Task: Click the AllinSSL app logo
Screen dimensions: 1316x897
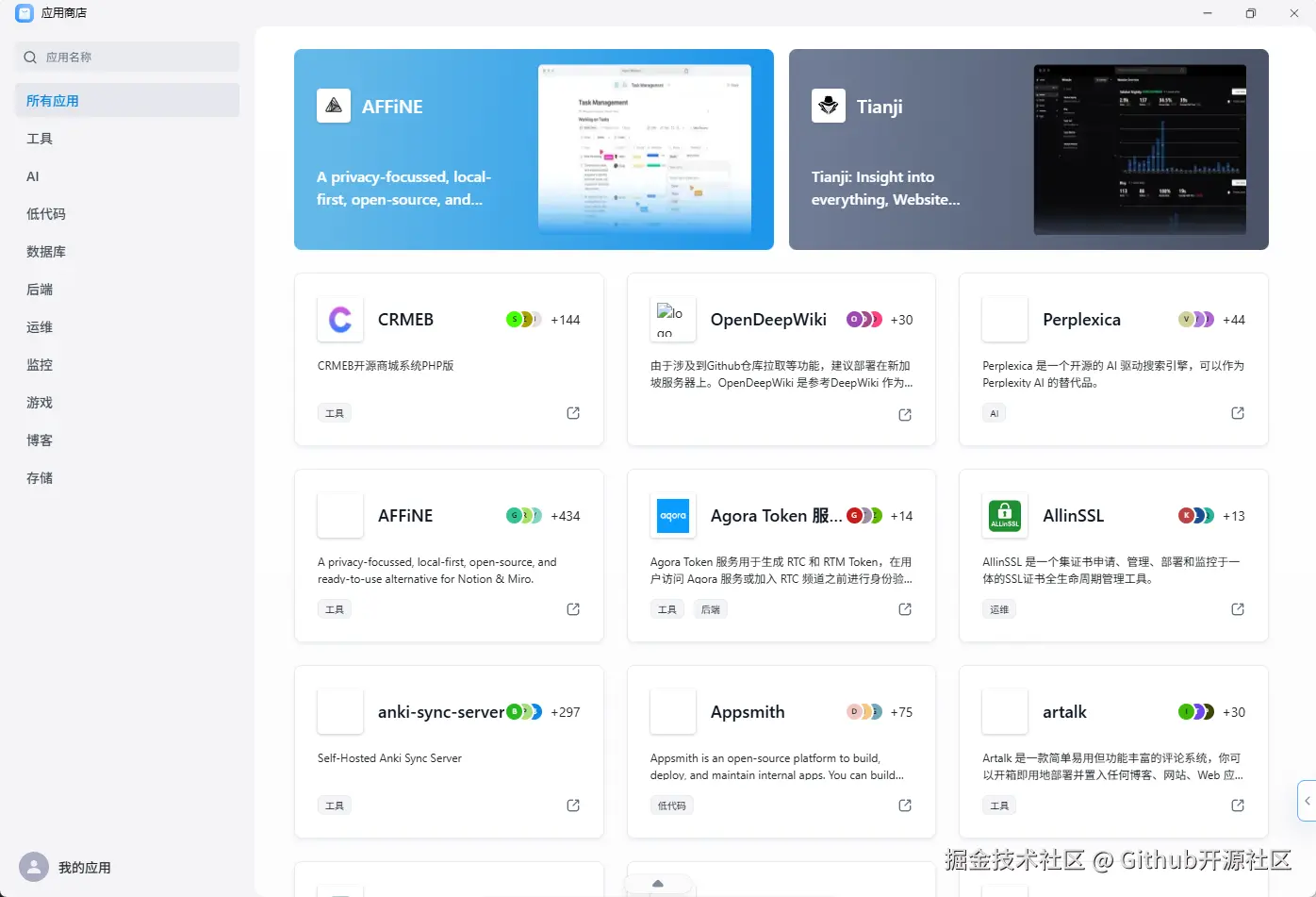Action: click(1005, 516)
